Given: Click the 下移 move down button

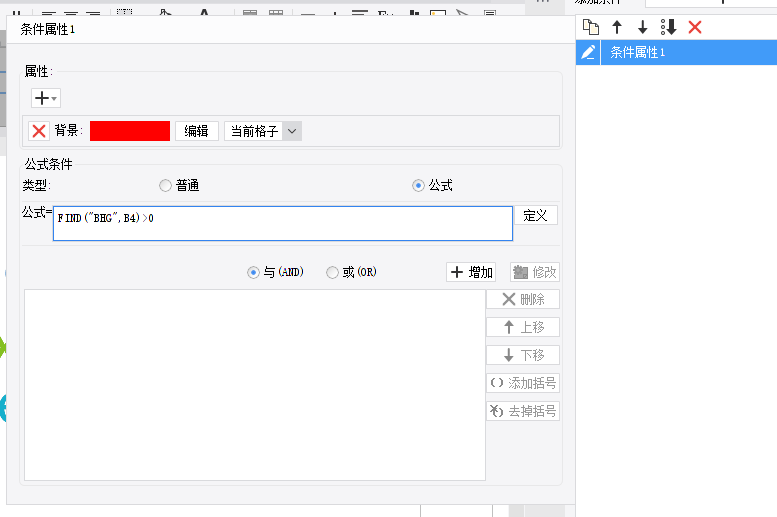Looking at the screenshot, I should tap(523, 355).
